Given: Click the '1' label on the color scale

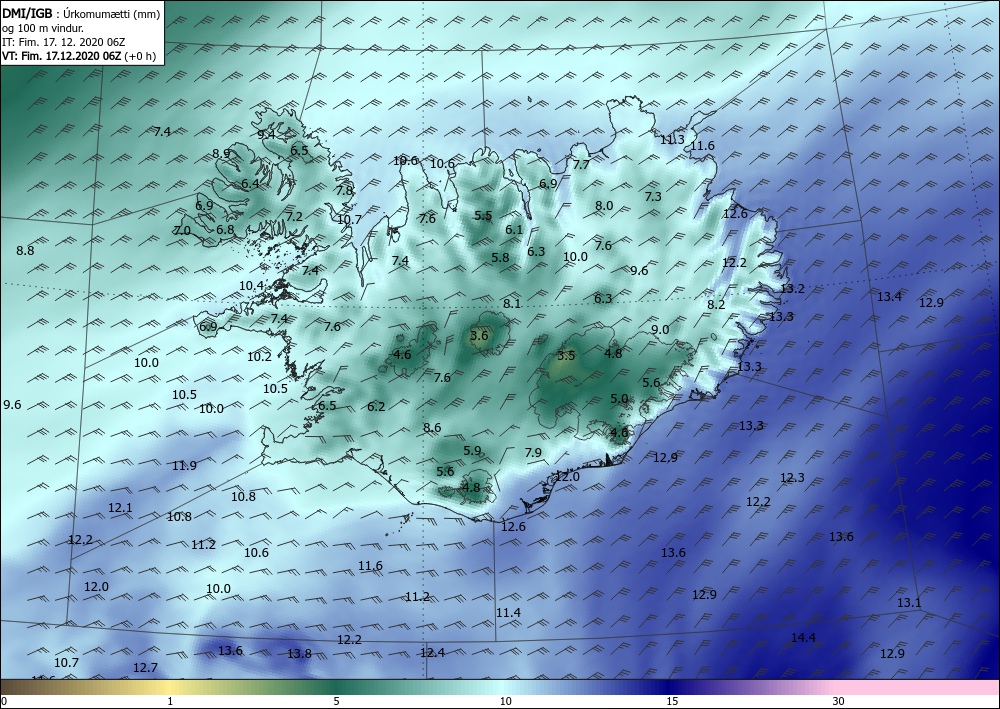Looking at the screenshot, I should 170,701.
